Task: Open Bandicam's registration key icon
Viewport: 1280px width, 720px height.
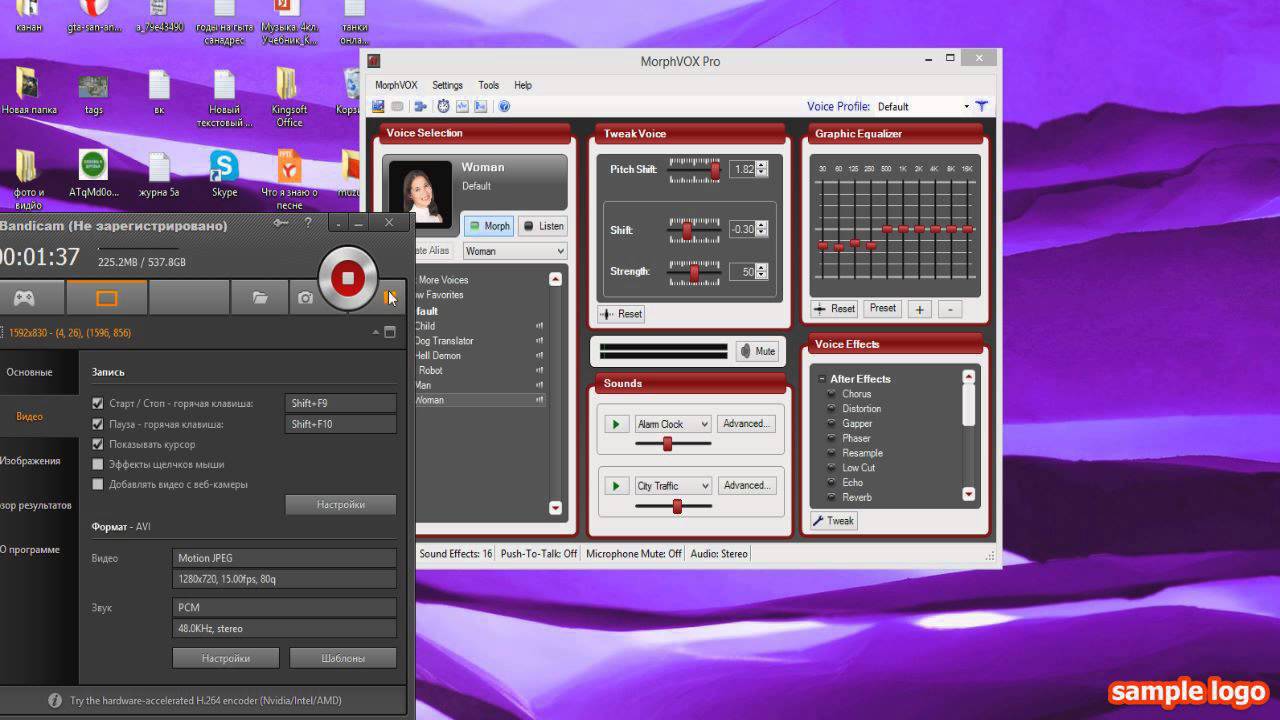Action: pos(281,223)
